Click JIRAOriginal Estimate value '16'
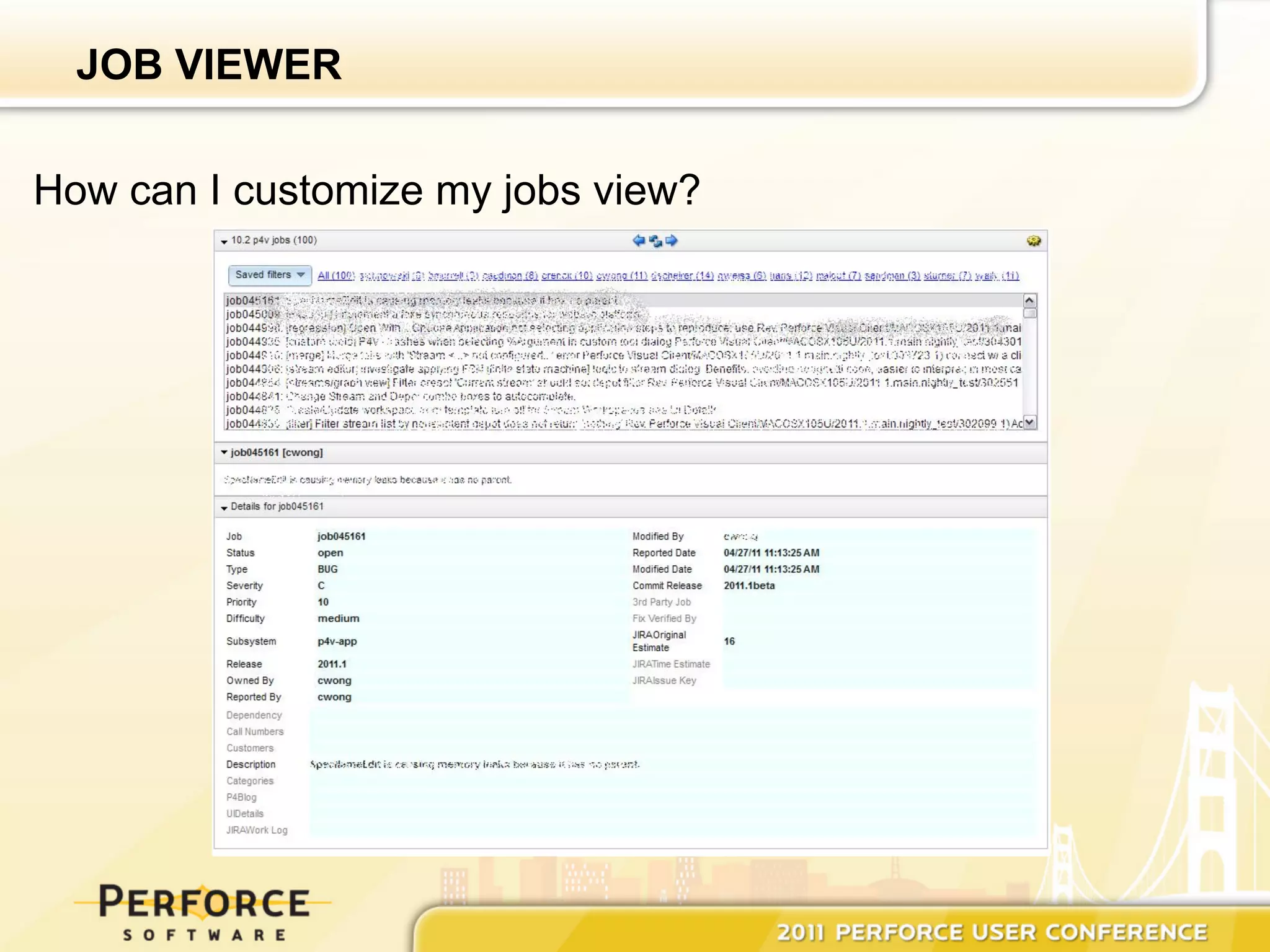 click(x=729, y=641)
